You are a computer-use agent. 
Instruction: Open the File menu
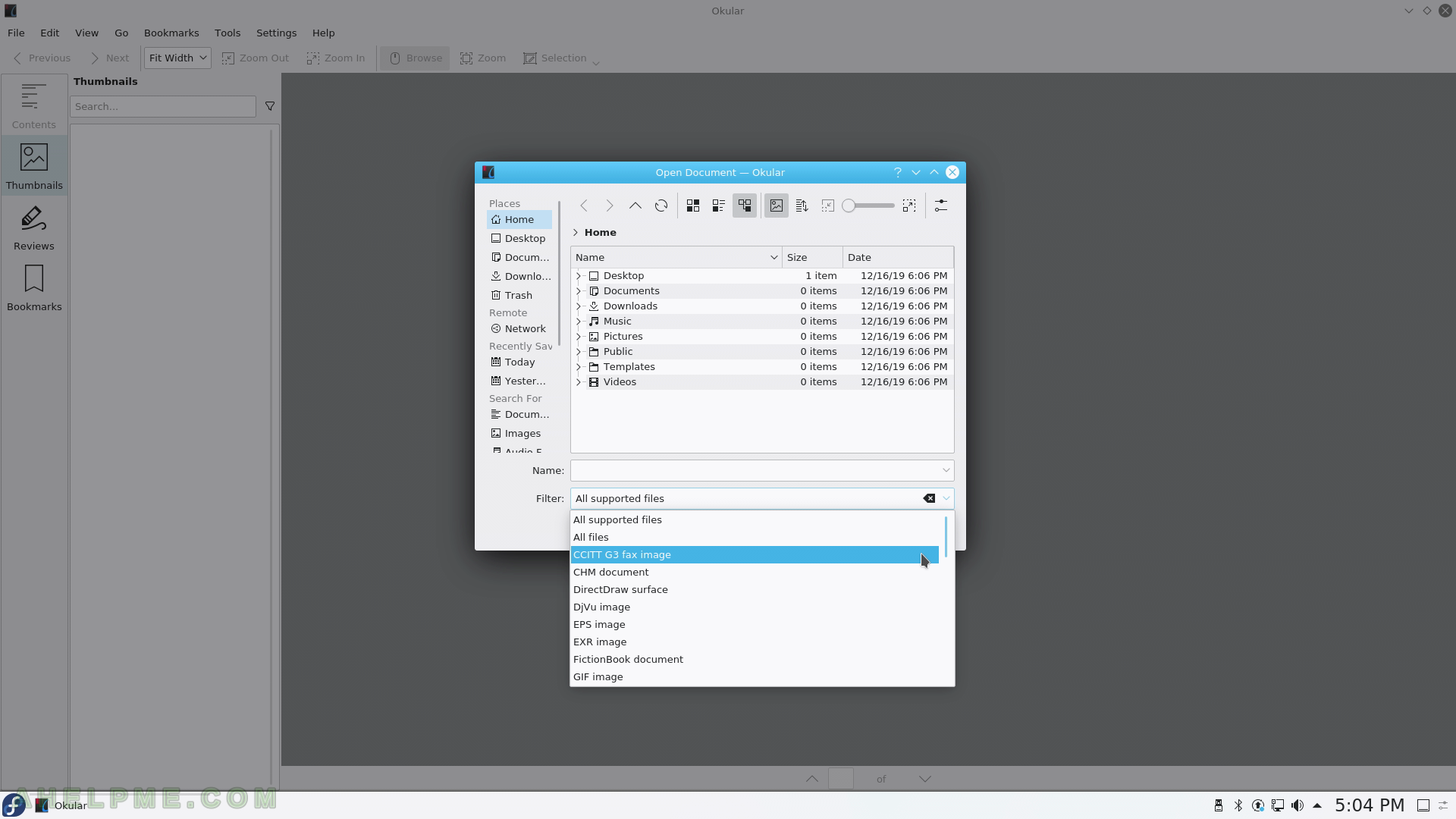pyautogui.click(x=16, y=33)
